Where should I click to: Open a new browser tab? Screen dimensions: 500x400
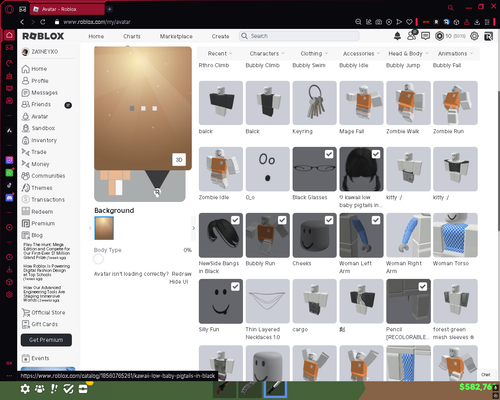[x=109, y=9]
